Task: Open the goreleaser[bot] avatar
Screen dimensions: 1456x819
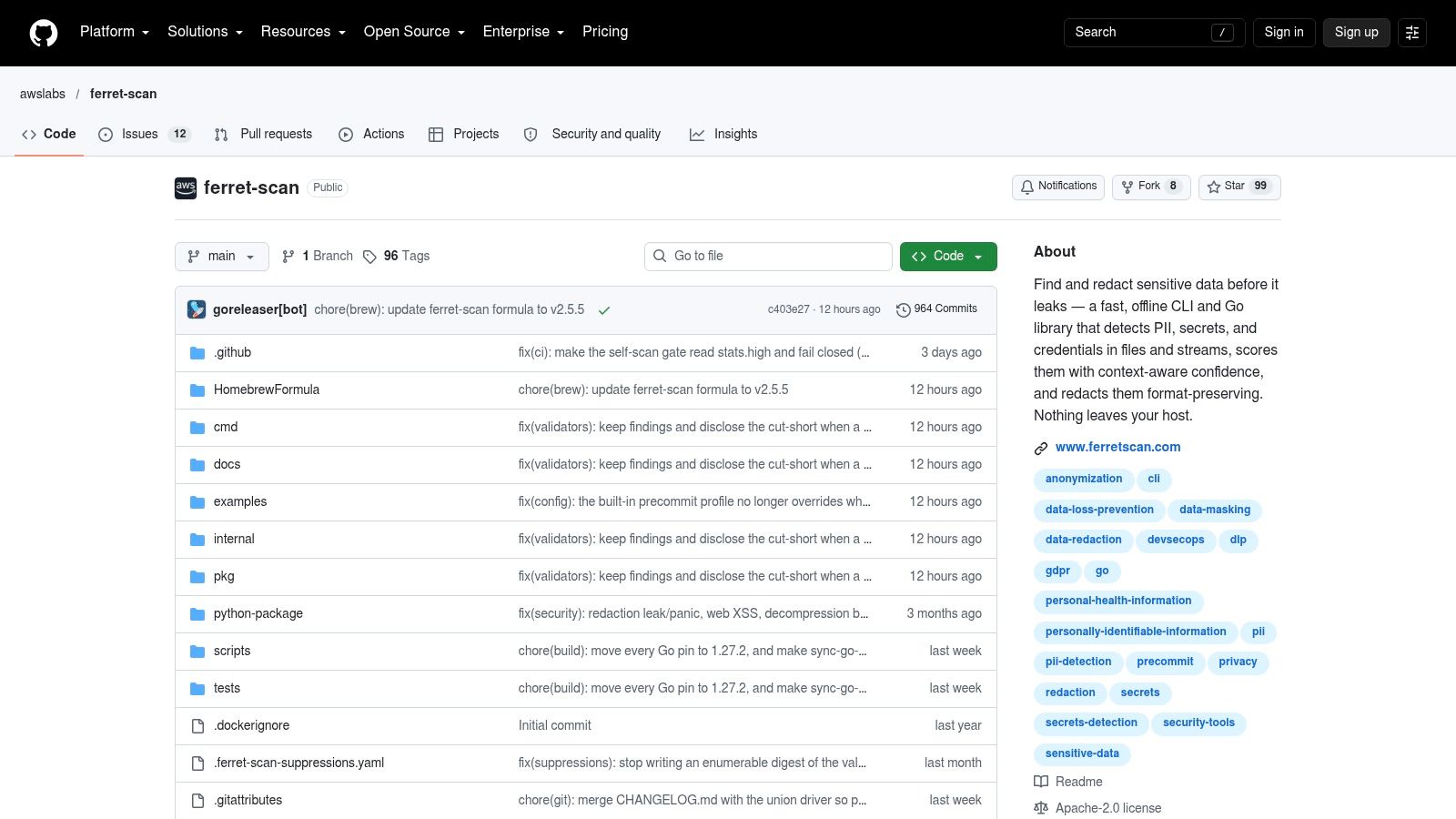Action: [197, 309]
